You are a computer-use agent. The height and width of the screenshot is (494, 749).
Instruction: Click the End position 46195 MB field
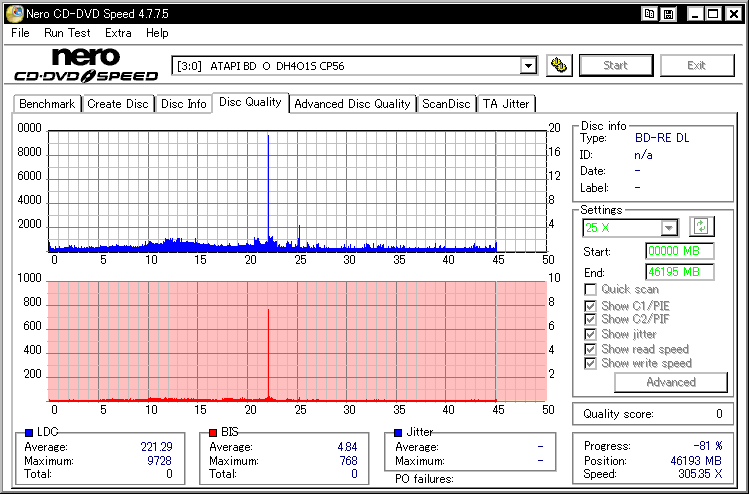(679, 272)
